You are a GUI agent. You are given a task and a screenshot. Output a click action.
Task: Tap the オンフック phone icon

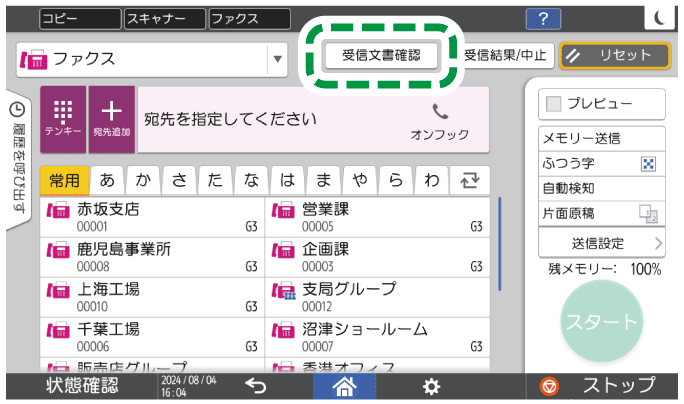(x=440, y=122)
